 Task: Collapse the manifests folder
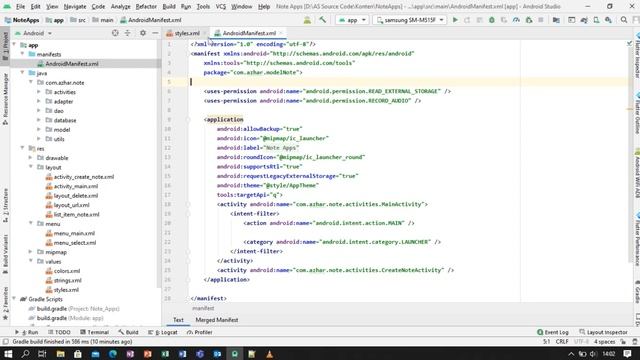(22, 54)
